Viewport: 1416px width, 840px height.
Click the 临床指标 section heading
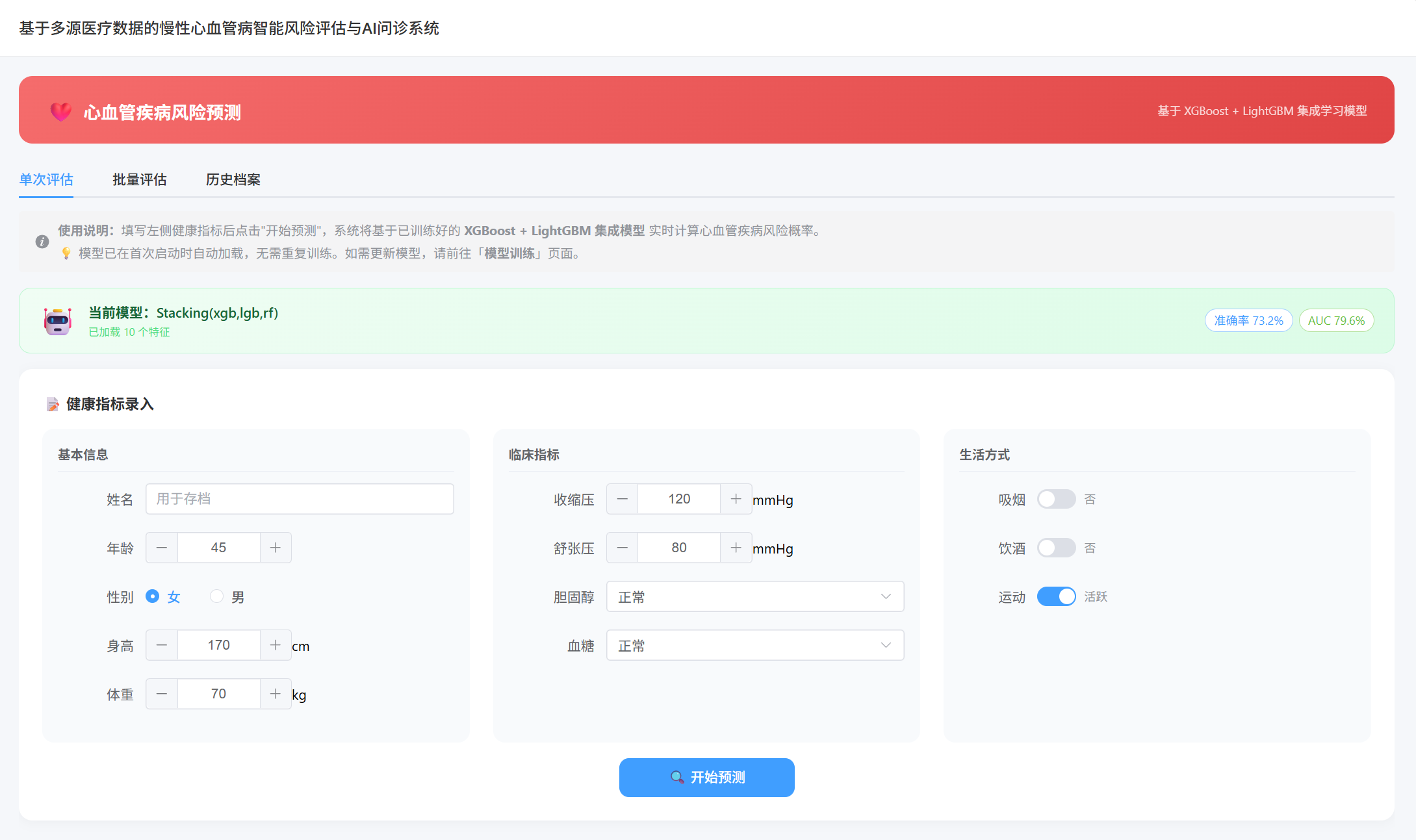click(534, 455)
